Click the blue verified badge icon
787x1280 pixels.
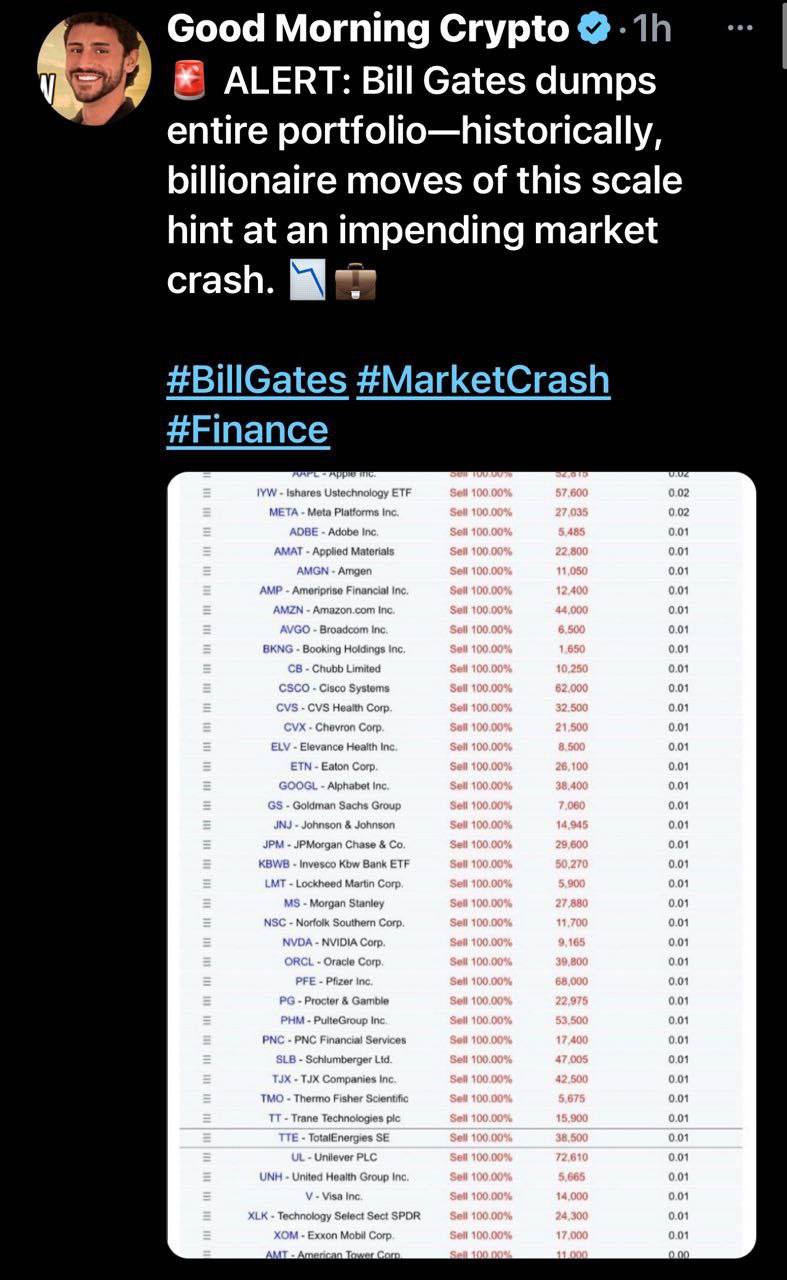[x=594, y=31]
